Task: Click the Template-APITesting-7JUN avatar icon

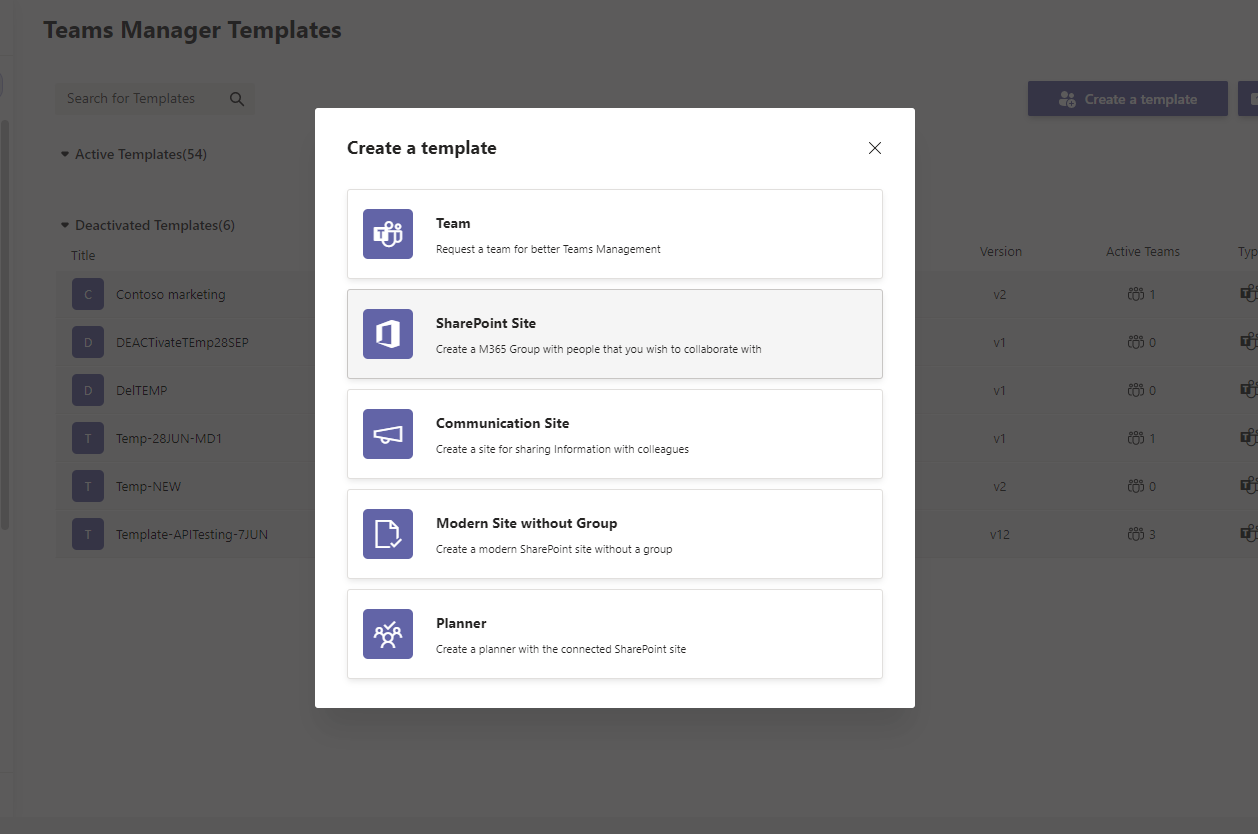Action: pyautogui.click(x=88, y=534)
